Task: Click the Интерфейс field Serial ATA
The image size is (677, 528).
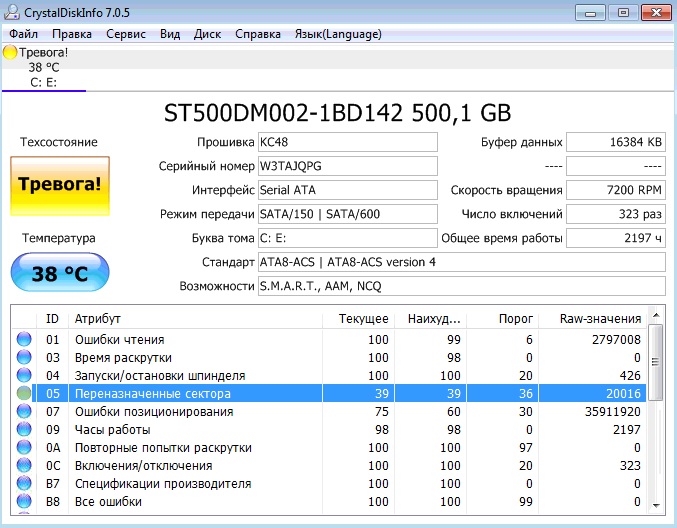Action: 348,190
